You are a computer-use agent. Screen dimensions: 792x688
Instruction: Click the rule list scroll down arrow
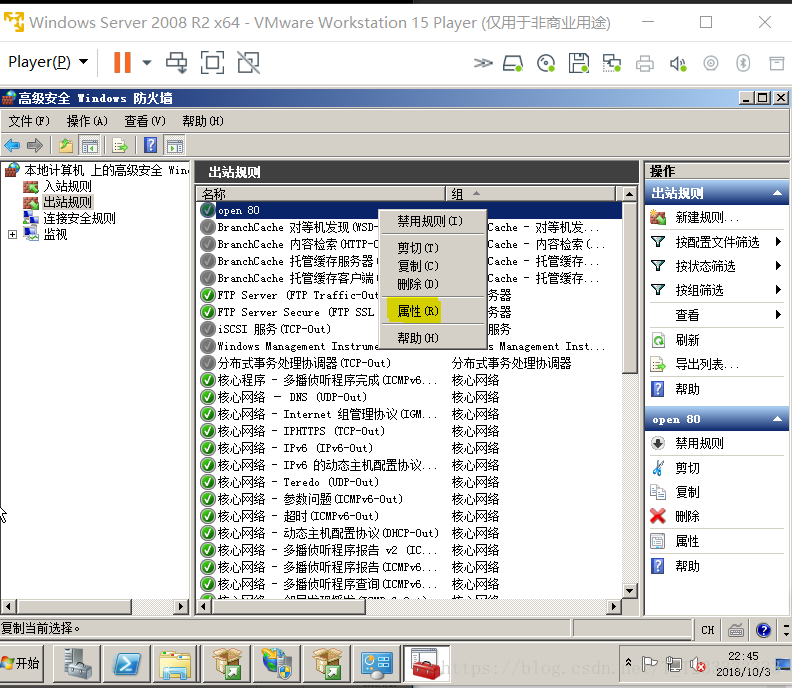629,591
